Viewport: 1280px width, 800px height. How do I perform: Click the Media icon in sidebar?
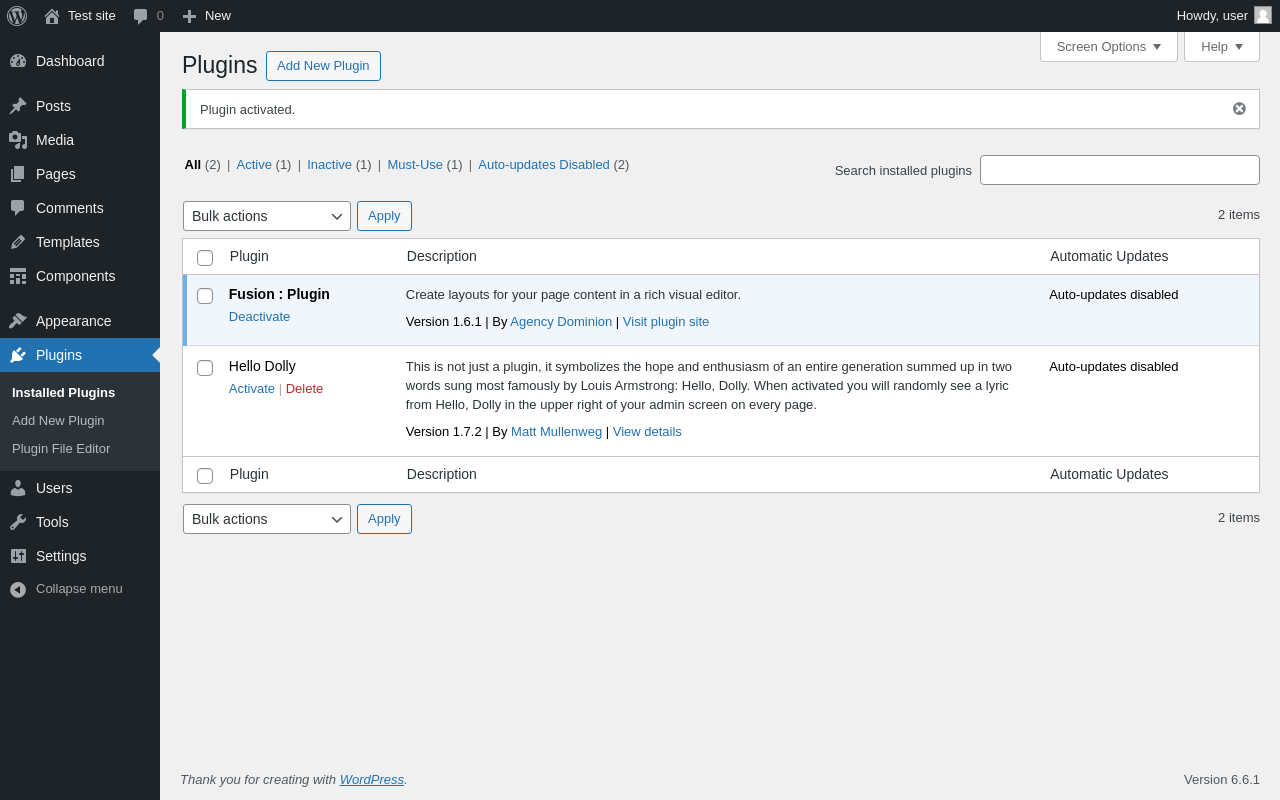(x=18, y=140)
